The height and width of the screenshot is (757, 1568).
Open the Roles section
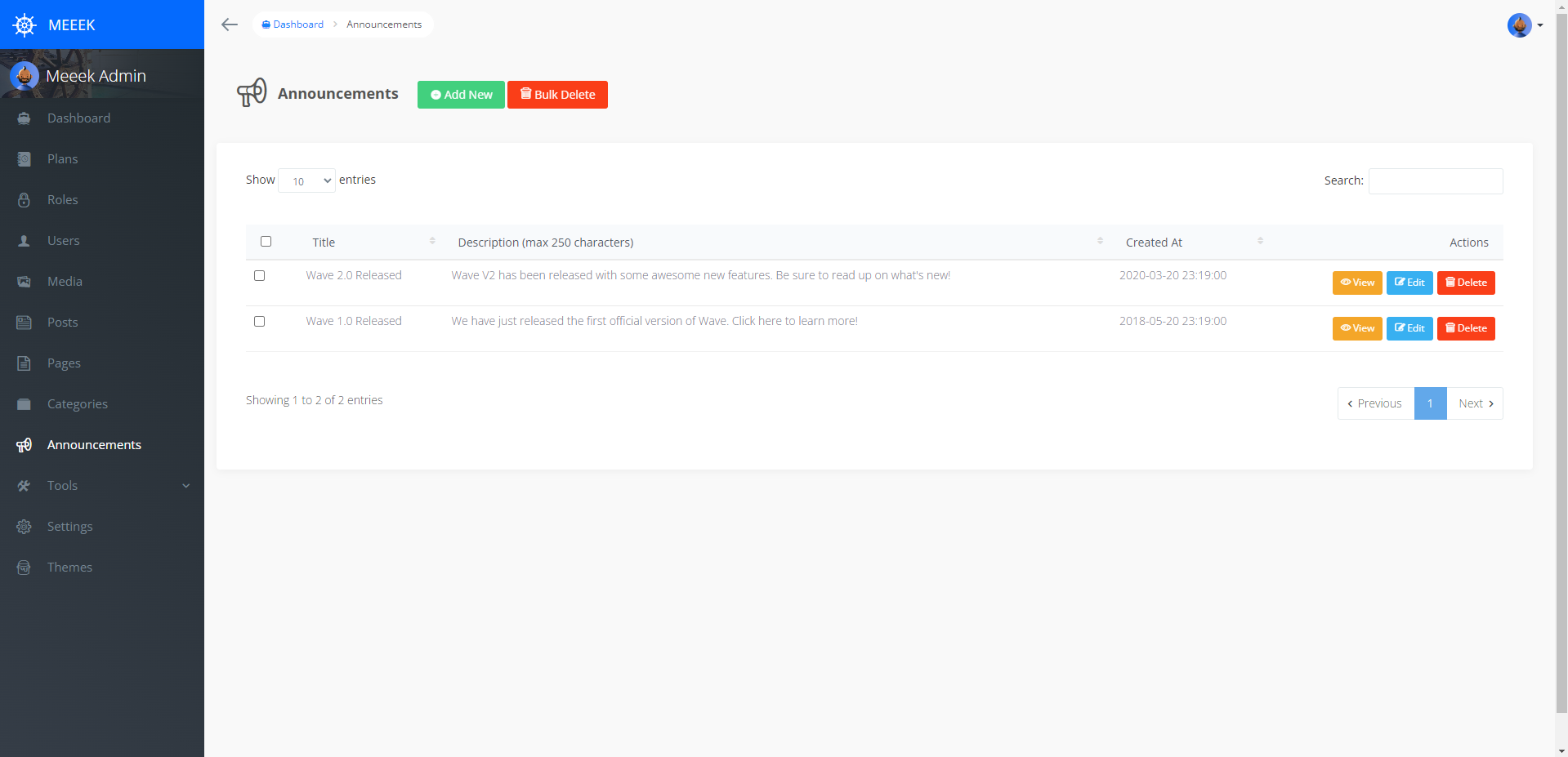(x=62, y=199)
